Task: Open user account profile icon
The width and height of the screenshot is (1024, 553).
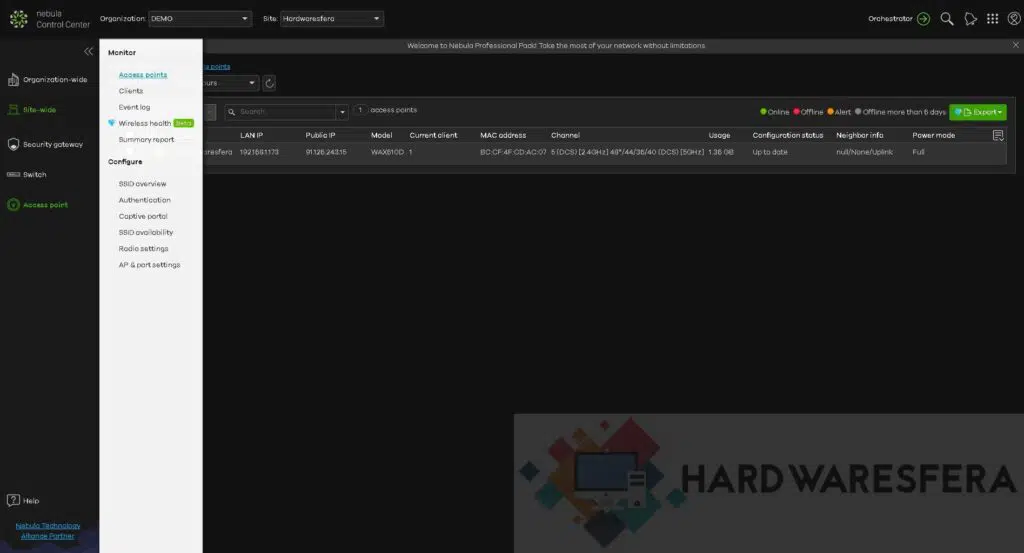Action: (x=1014, y=19)
